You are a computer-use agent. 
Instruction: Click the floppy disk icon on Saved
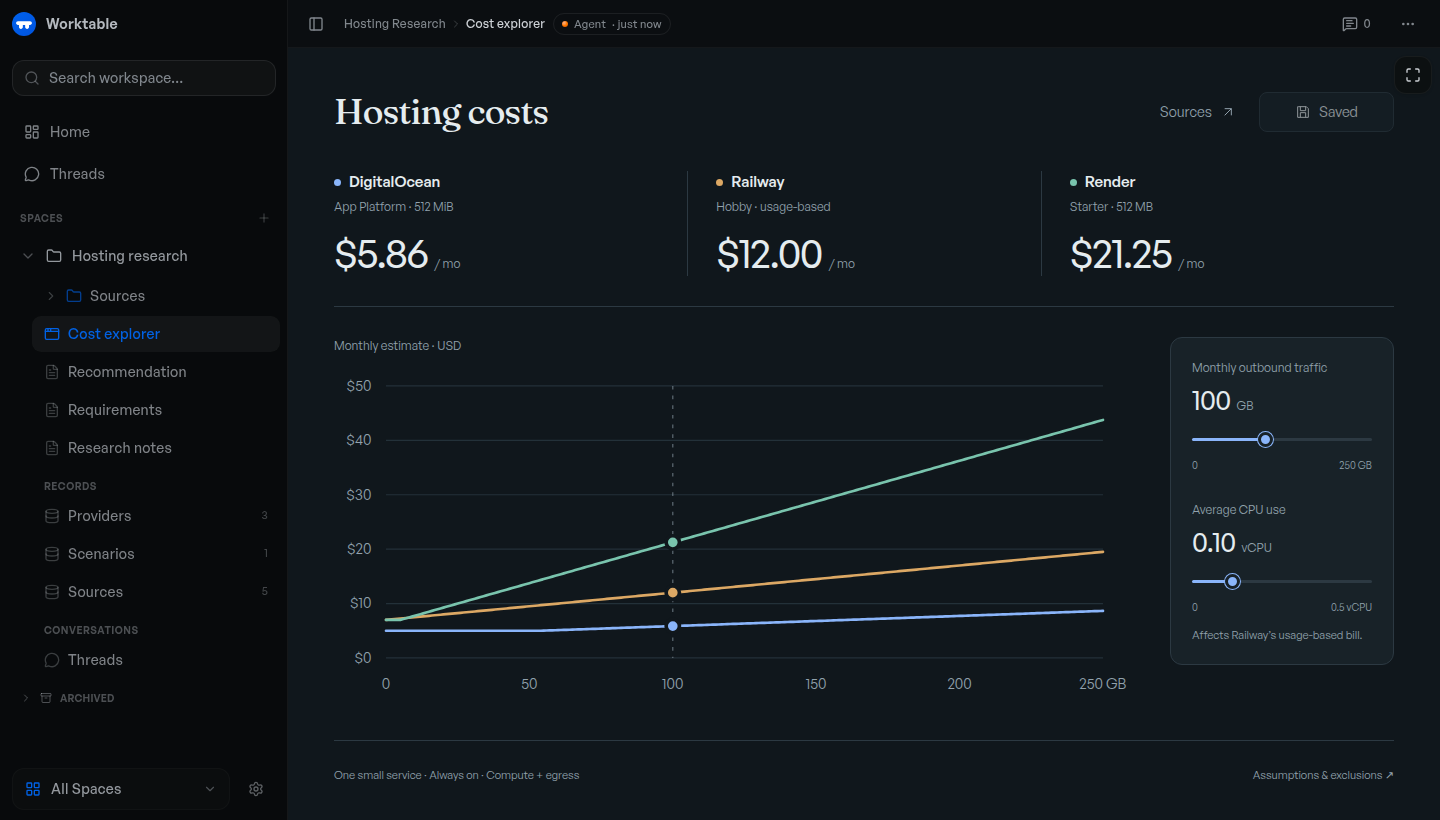click(1303, 112)
